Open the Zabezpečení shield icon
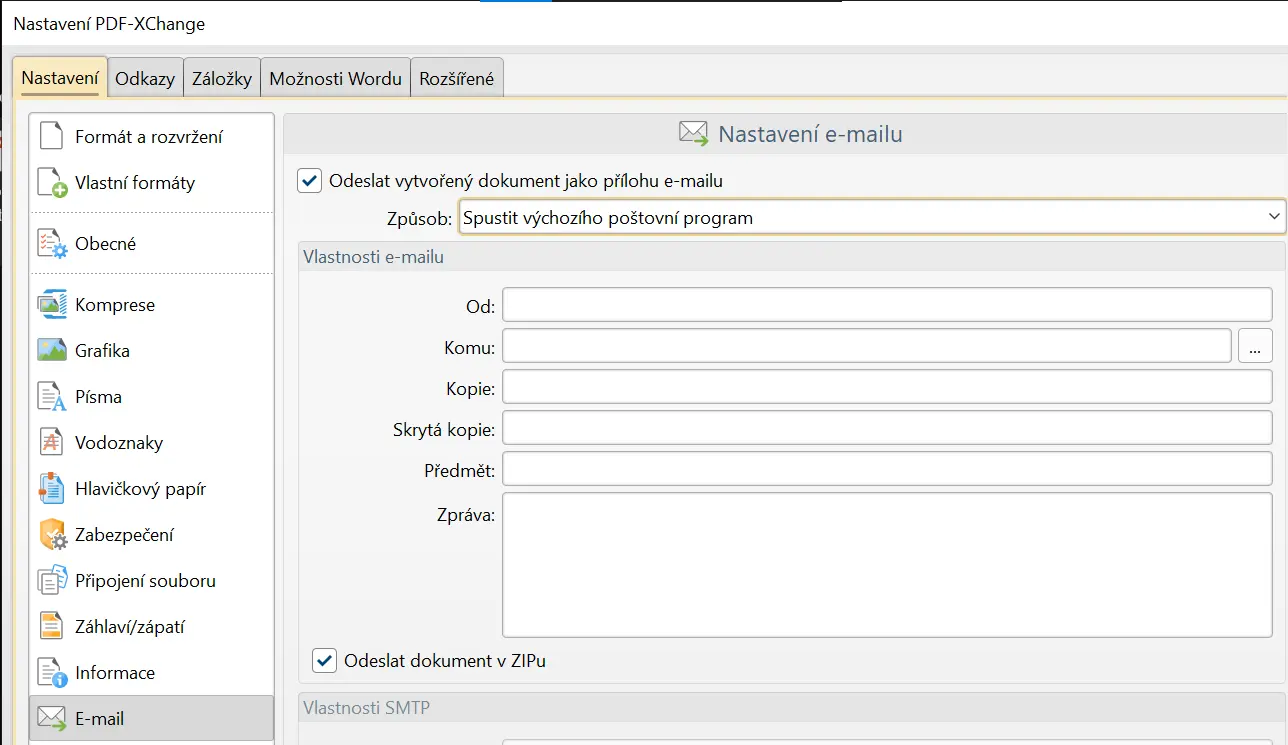This screenshot has height=745, width=1288. [x=52, y=534]
